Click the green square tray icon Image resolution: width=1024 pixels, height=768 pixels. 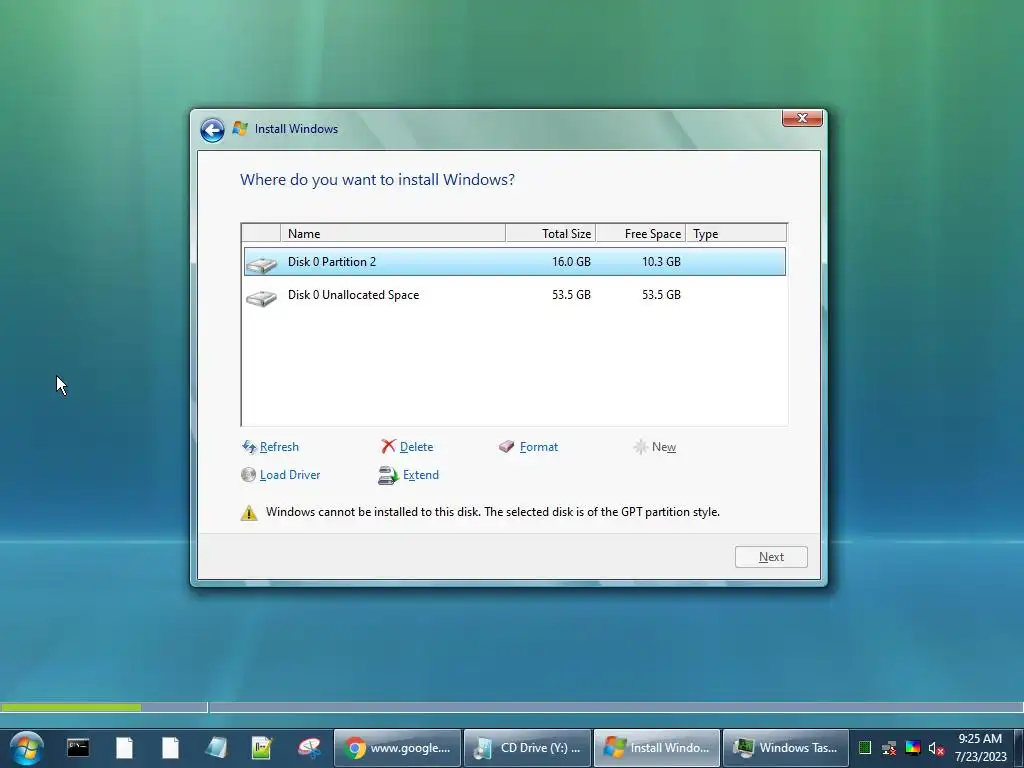coord(865,748)
